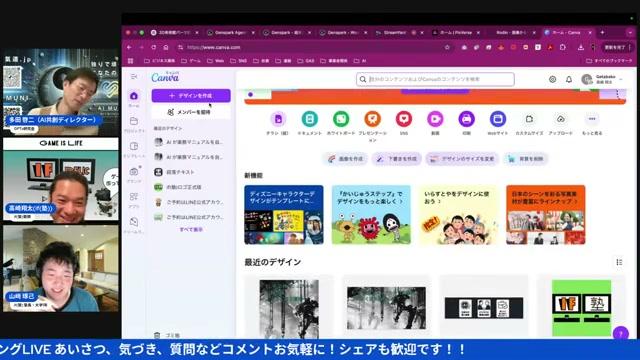Collapse the Canva sidebar menu icon
Viewport: 640px width, 360px height.
pyautogui.click(x=134, y=76)
